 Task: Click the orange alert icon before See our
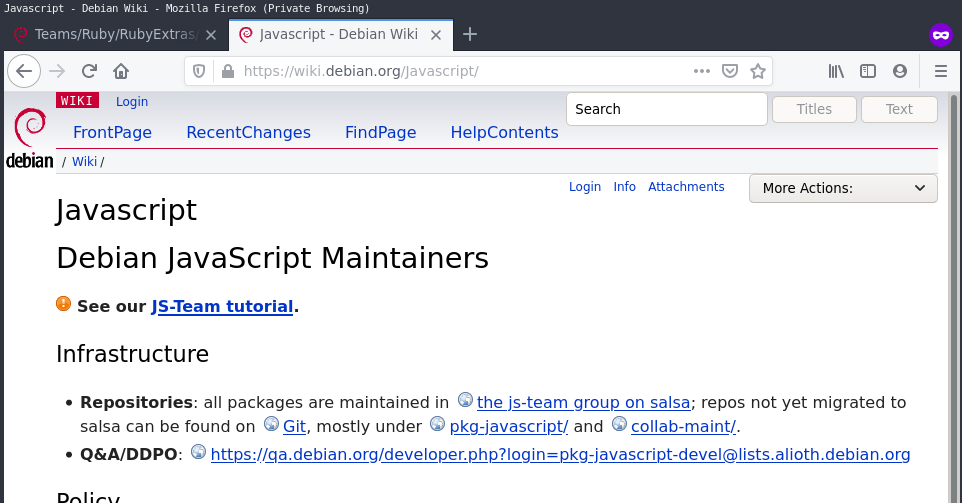point(63,304)
